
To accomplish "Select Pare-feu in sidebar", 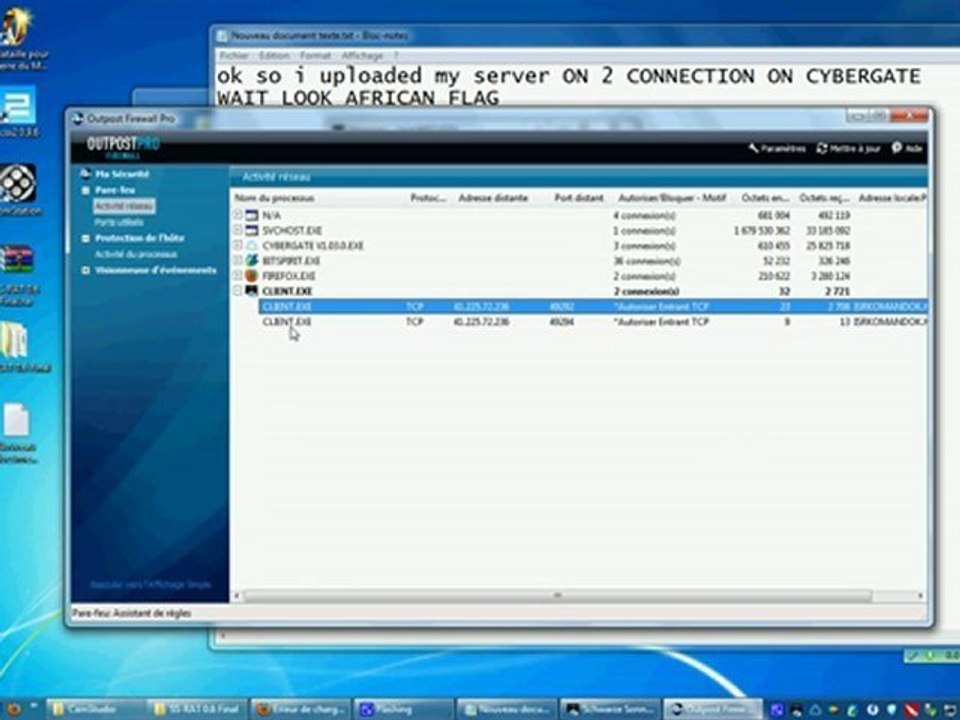I will [x=115, y=190].
